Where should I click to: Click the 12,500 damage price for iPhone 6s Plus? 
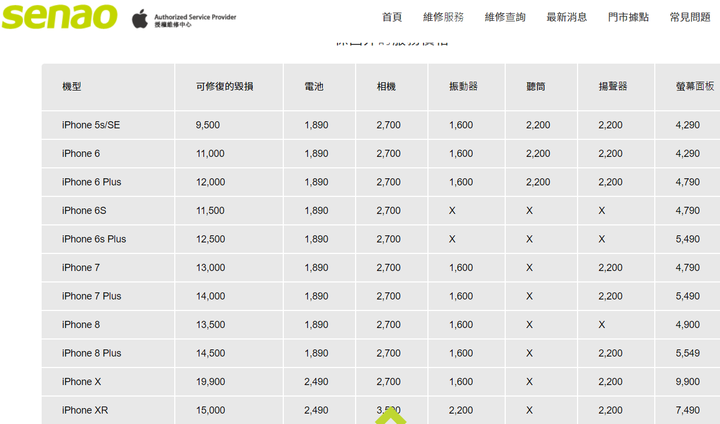click(210, 239)
